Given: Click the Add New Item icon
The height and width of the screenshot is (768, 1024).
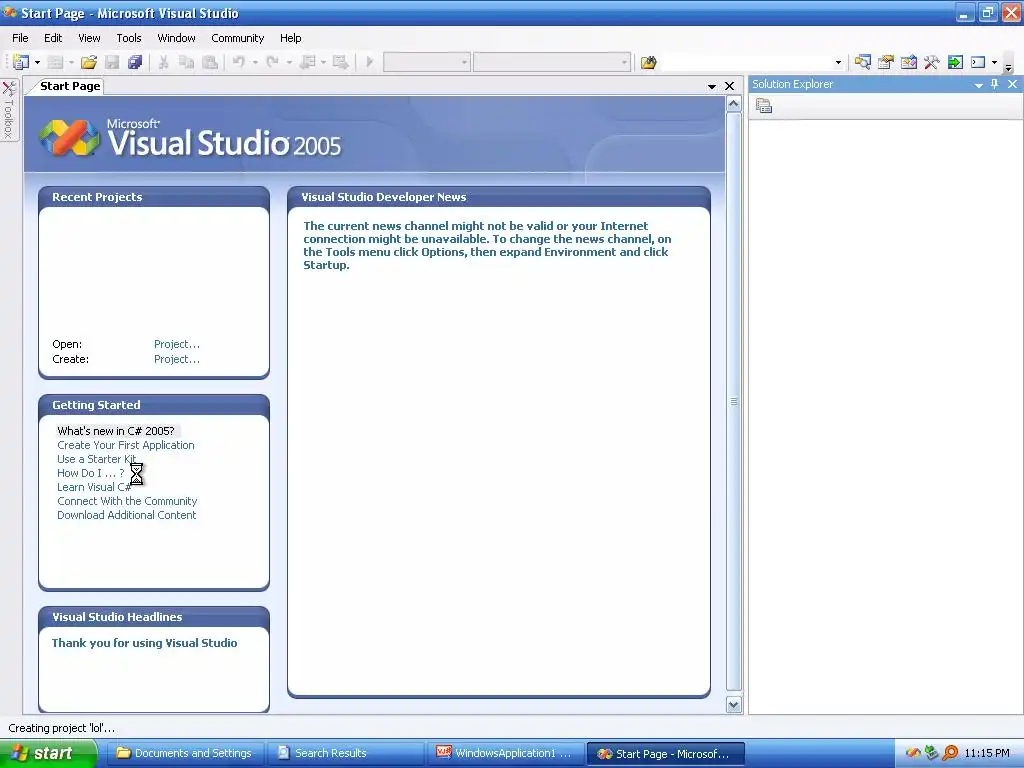Looking at the screenshot, I should click(x=56, y=62).
